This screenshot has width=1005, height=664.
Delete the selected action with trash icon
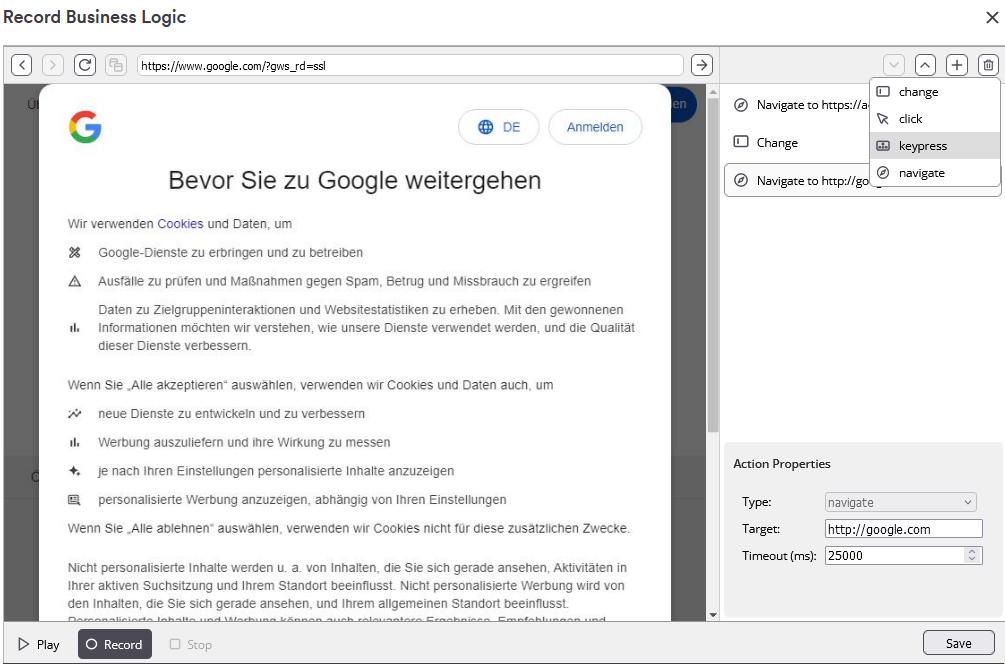pyautogui.click(x=988, y=65)
